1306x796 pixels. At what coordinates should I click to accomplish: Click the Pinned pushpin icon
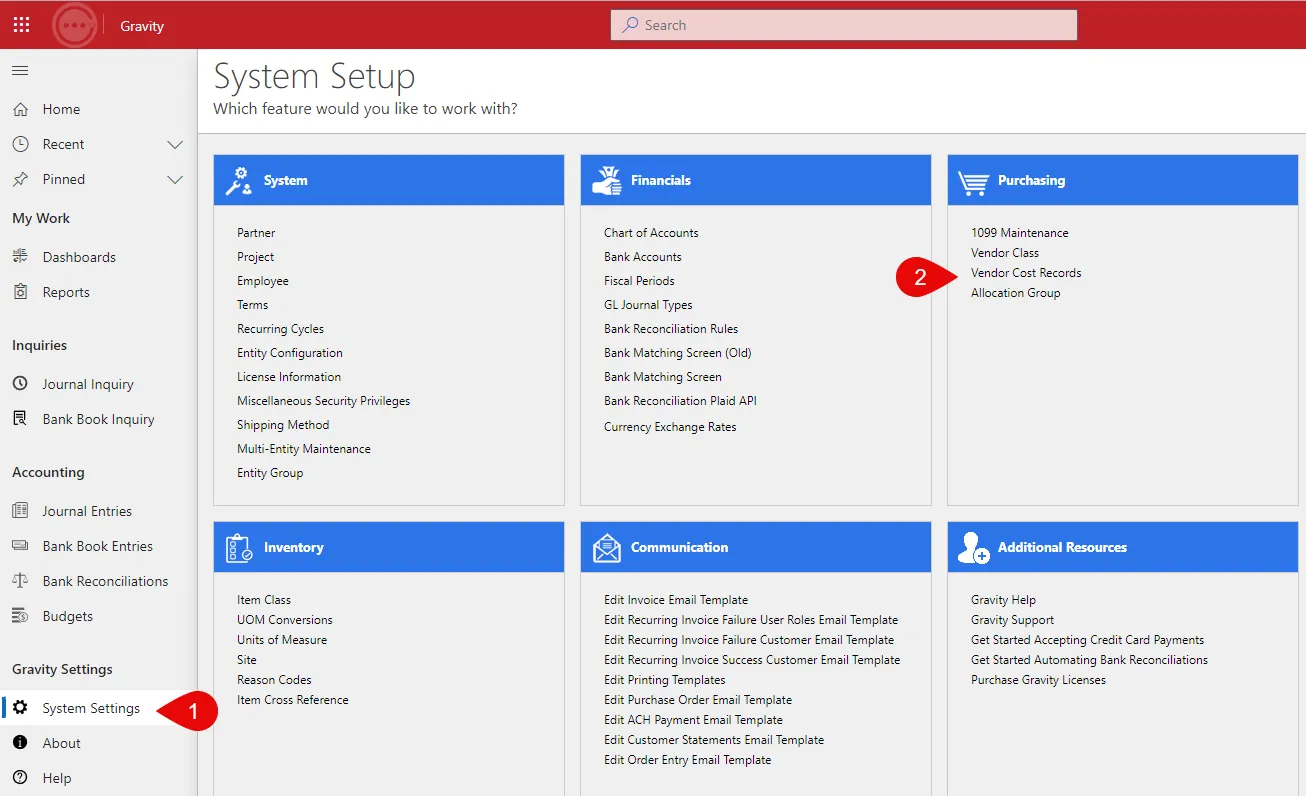pos(20,179)
